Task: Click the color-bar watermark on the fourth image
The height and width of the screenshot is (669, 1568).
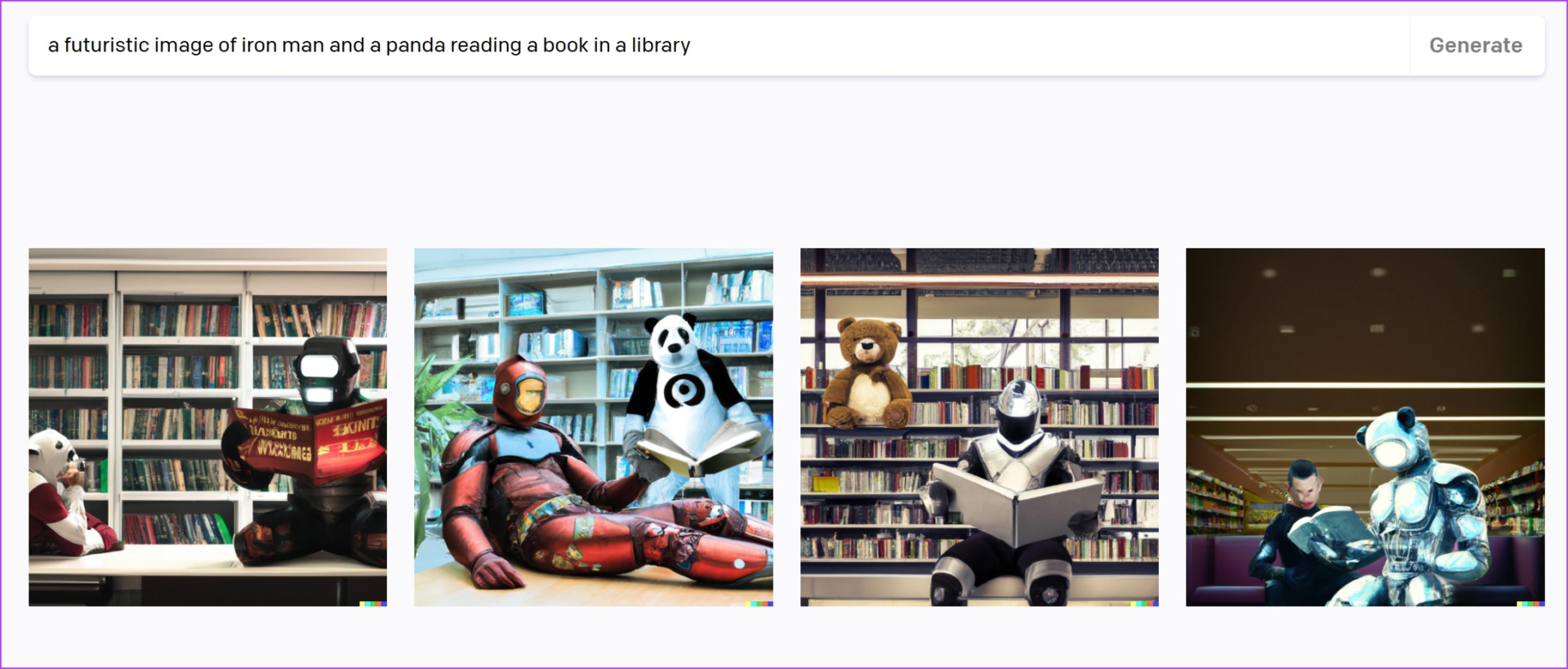Action: click(x=1530, y=604)
